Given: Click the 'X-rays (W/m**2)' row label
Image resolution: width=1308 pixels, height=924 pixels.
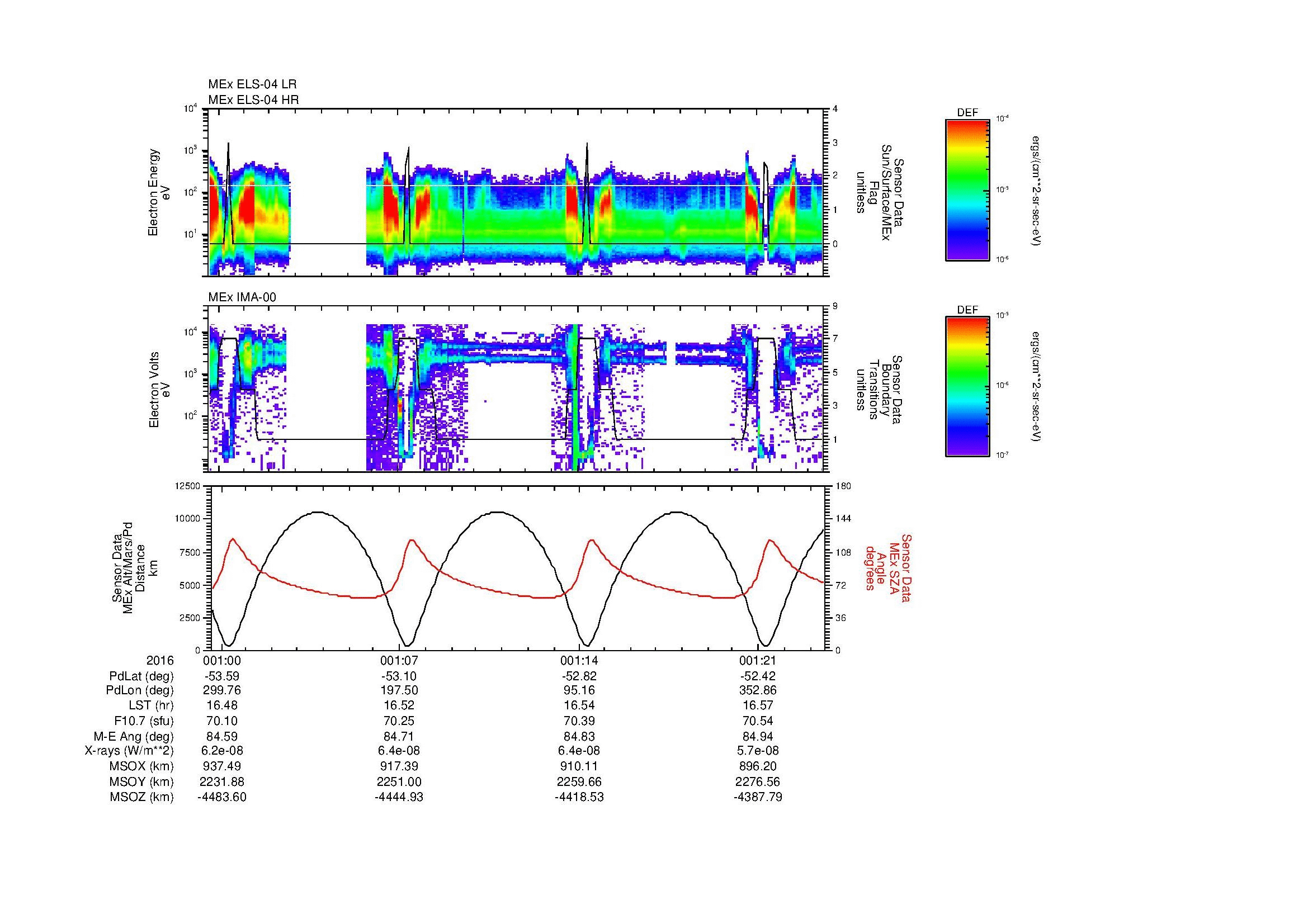Looking at the screenshot, I should point(129,751).
